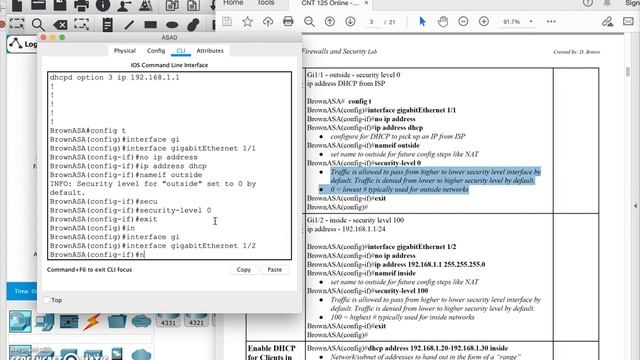Launch the Activity Wizard icon in Packet Tracer

pos(146,5)
